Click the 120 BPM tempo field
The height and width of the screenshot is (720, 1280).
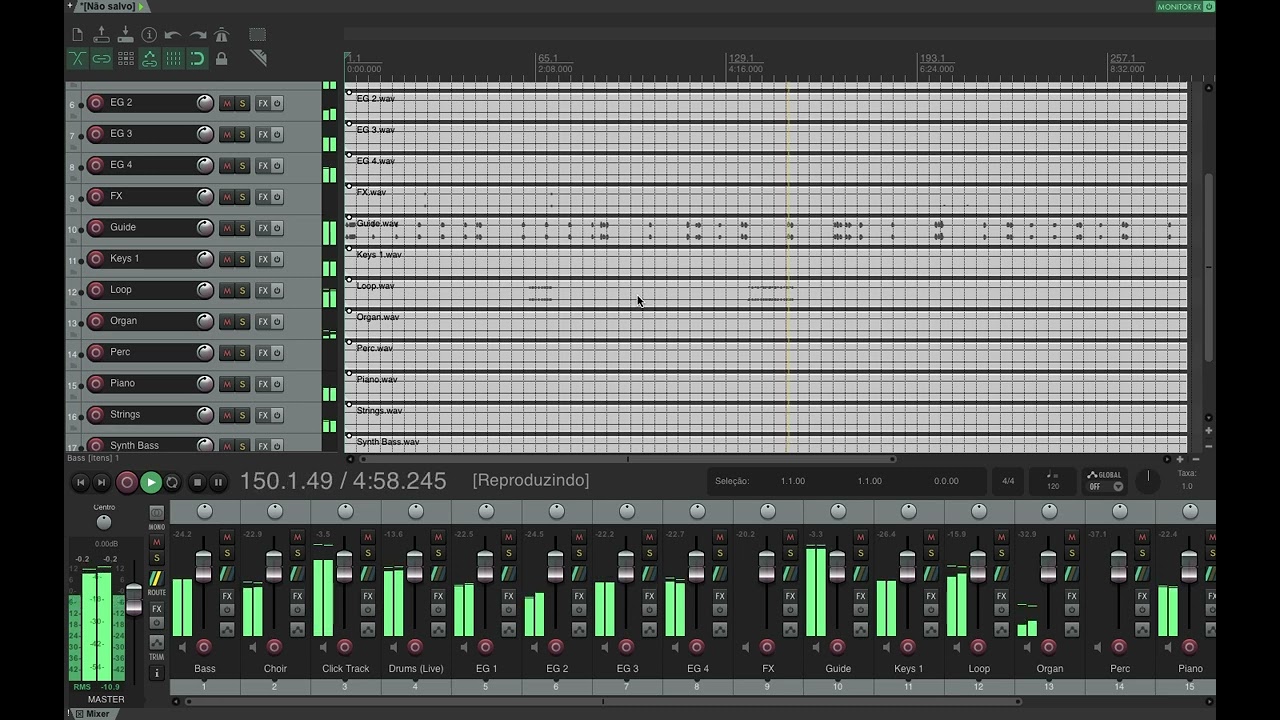coord(1052,481)
